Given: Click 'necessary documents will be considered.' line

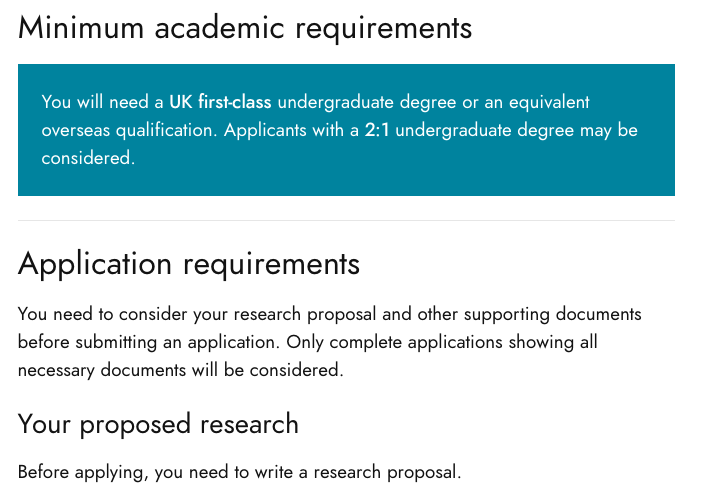Looking at the screenshot, I should coord(180,370).
